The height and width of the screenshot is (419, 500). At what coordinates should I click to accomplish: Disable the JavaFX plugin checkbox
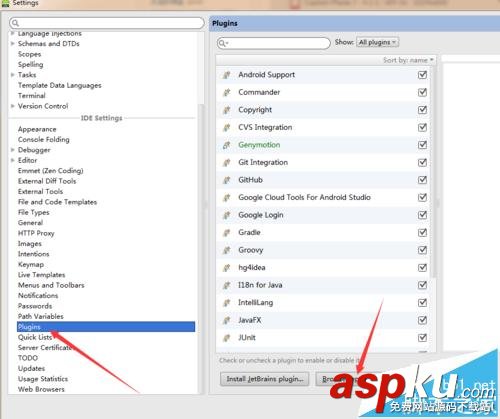click(x=422, y=320)
